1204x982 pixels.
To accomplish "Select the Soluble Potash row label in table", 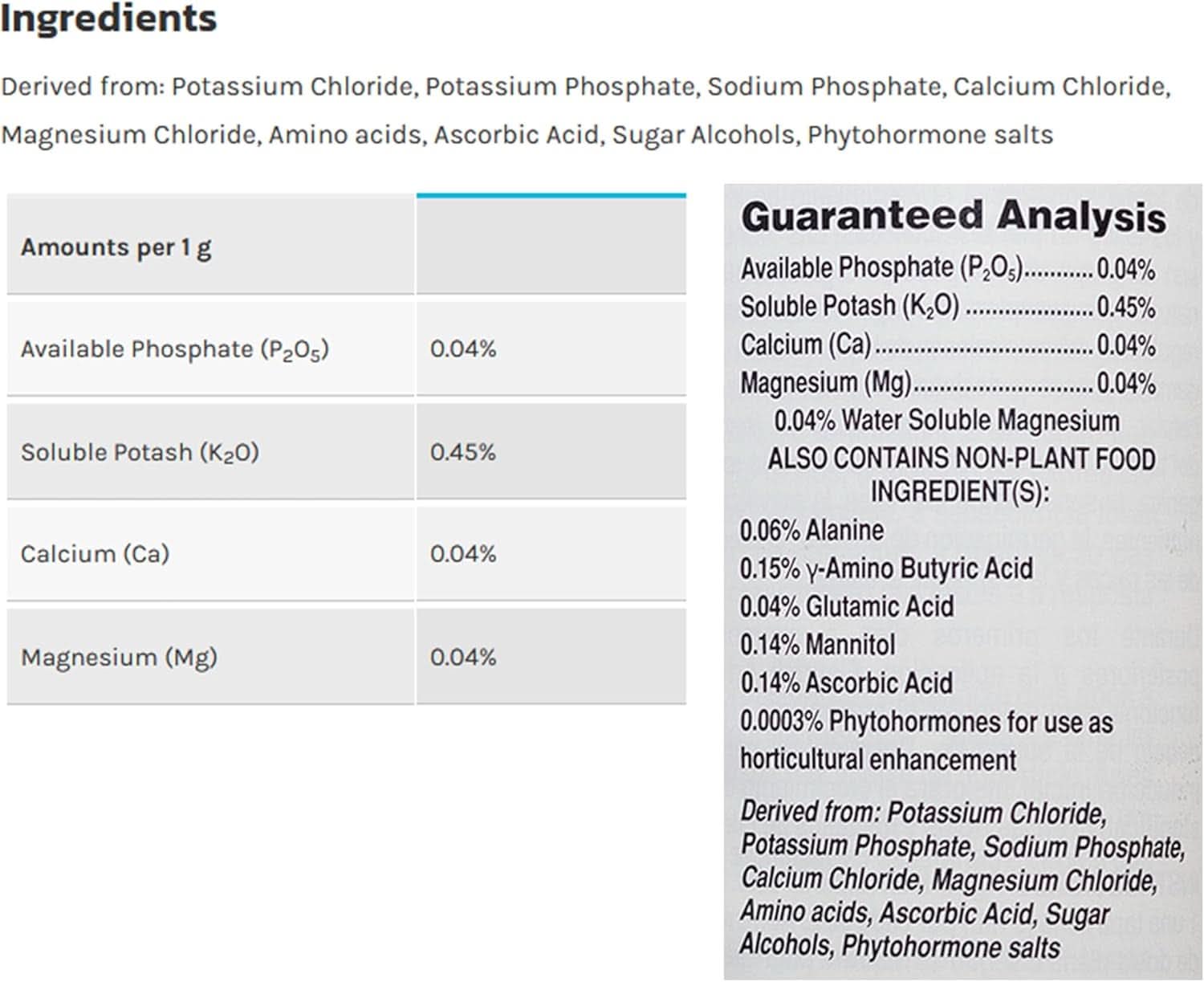I will point(140,452).
